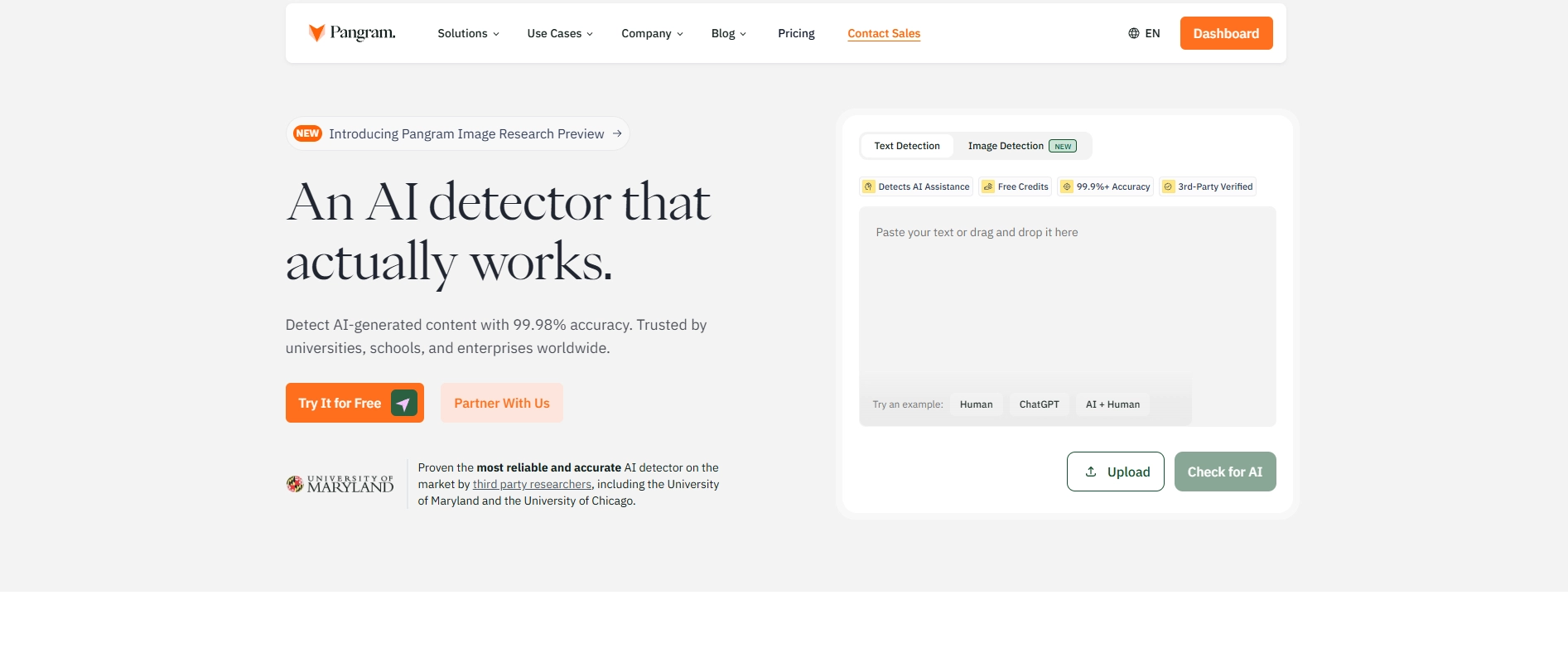Click the Detects AI Assistance badge icon
This screenshot has height=658, width=1568.
(x=869, y=186)
